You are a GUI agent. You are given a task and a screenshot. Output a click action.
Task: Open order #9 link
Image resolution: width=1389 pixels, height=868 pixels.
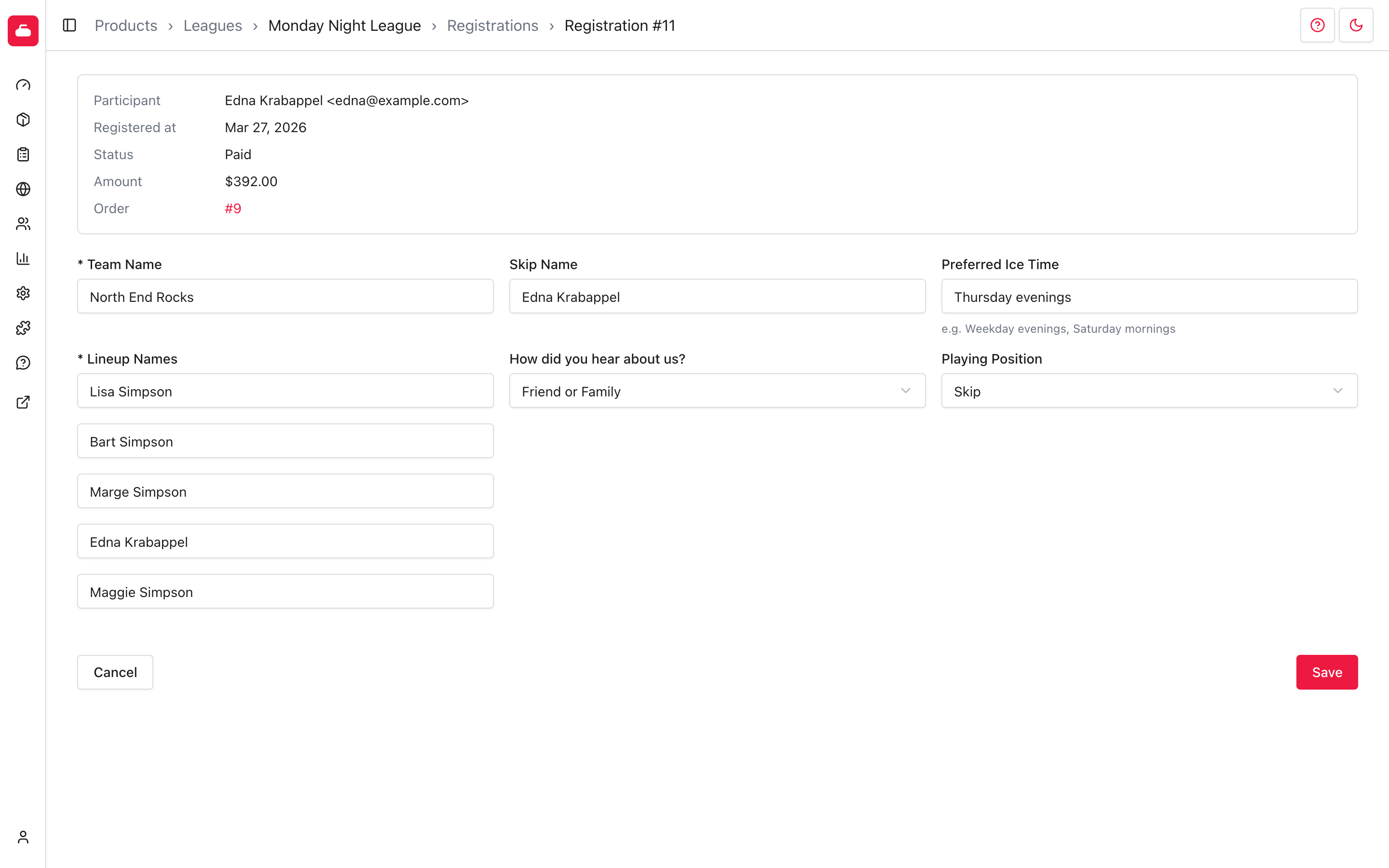tap(233, 208)
